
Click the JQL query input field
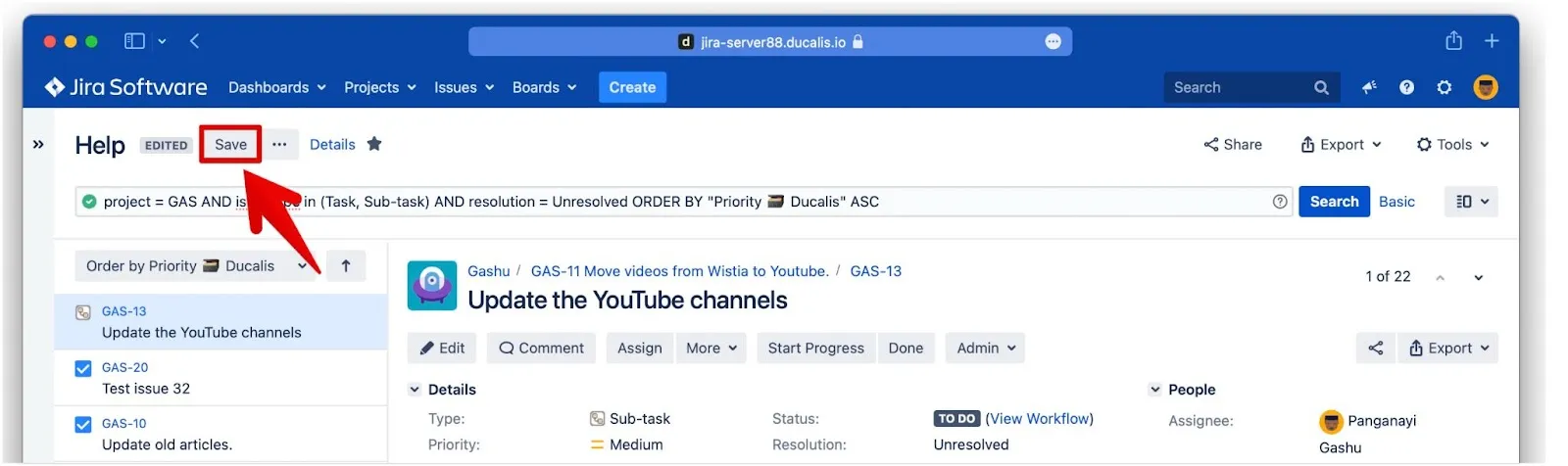(686, 202)
